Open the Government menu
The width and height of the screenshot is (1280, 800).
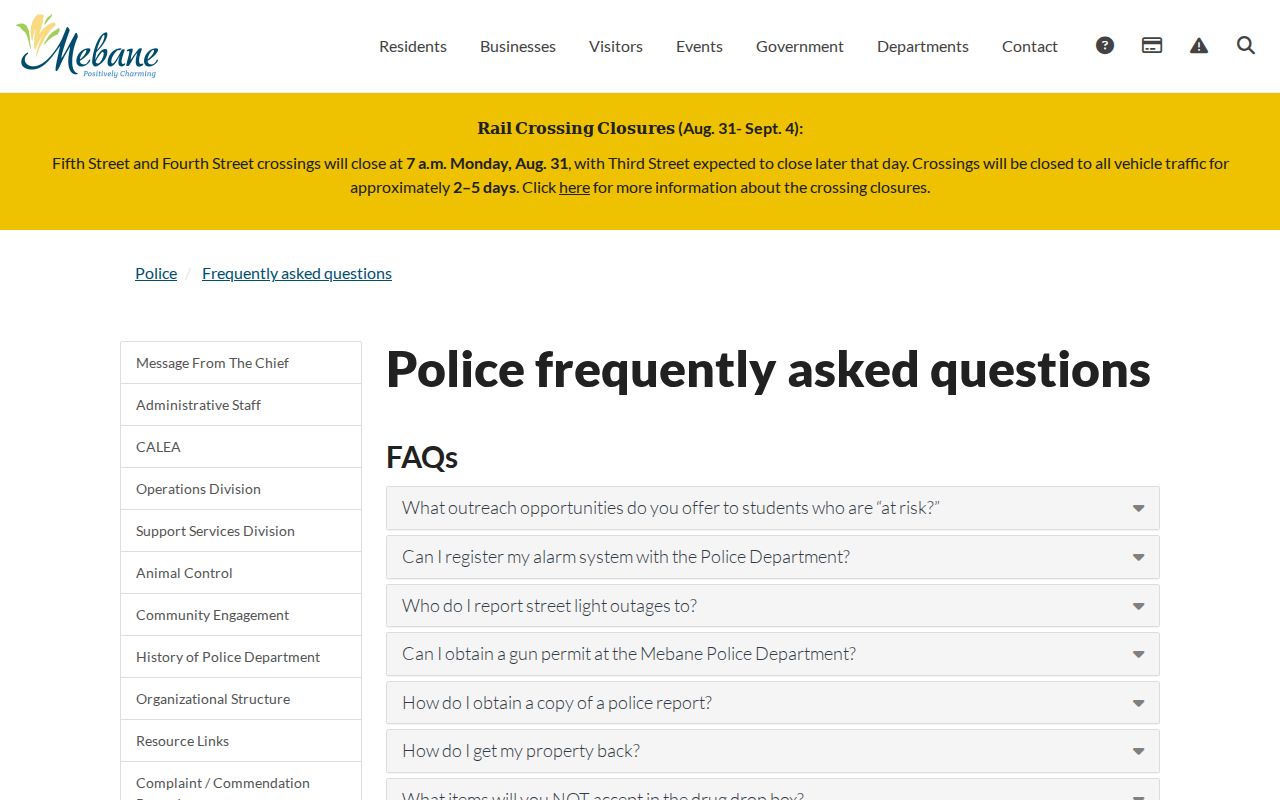click(x=800, y=46)
